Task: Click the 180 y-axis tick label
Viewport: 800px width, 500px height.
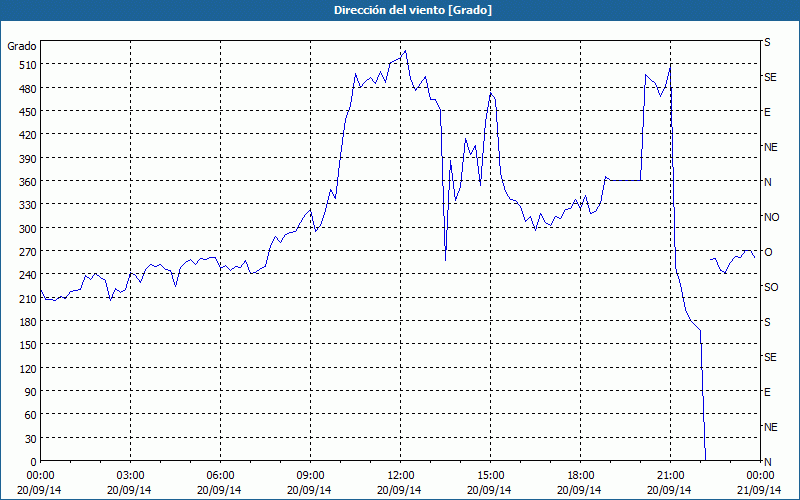Action: pyautogui.click(x=28, y=322)
